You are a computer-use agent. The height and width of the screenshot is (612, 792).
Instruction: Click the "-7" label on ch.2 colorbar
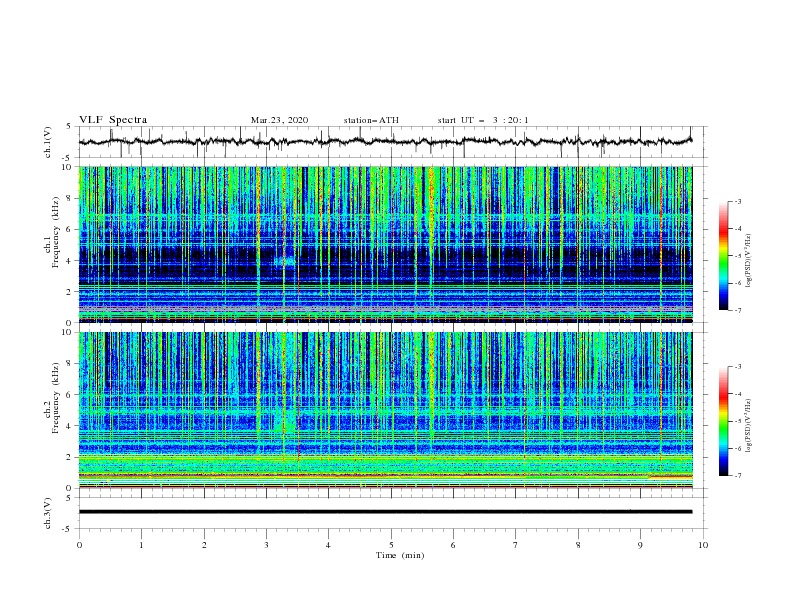tap(737, 476)
